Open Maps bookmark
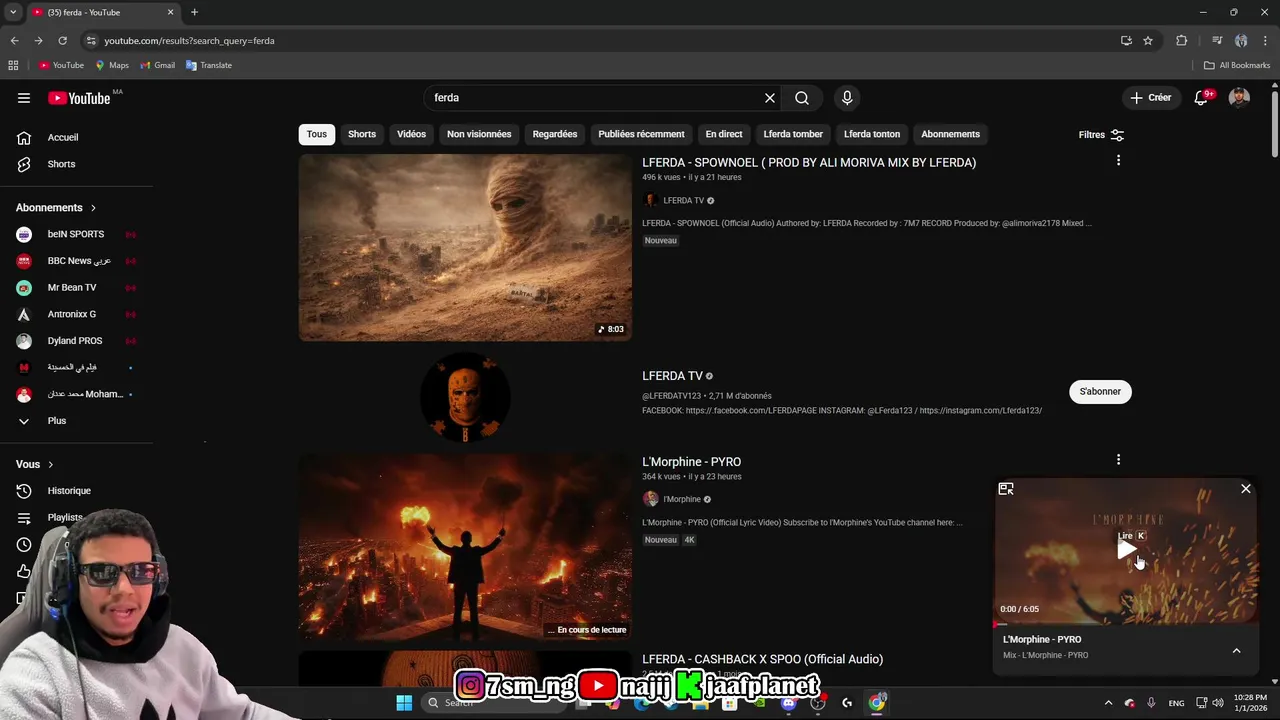Viewport: 1280px width, 720px height. pyautogui.click(x=112, y=65)
